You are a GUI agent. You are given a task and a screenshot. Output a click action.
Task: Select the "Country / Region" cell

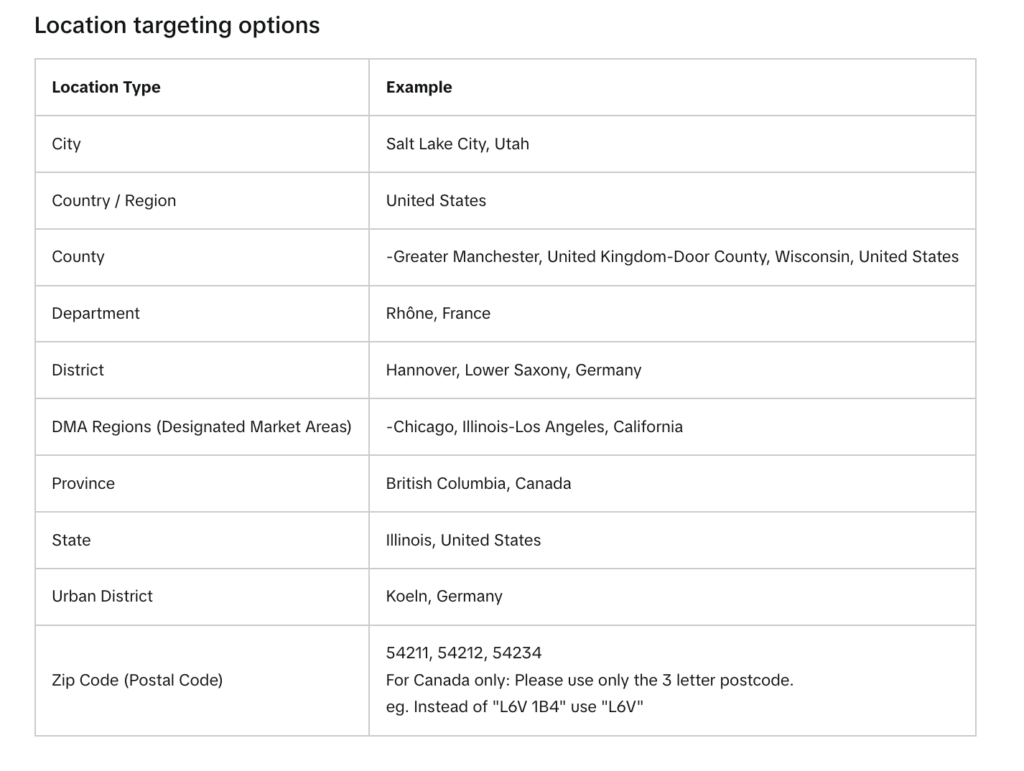click(x=114, y=200)
